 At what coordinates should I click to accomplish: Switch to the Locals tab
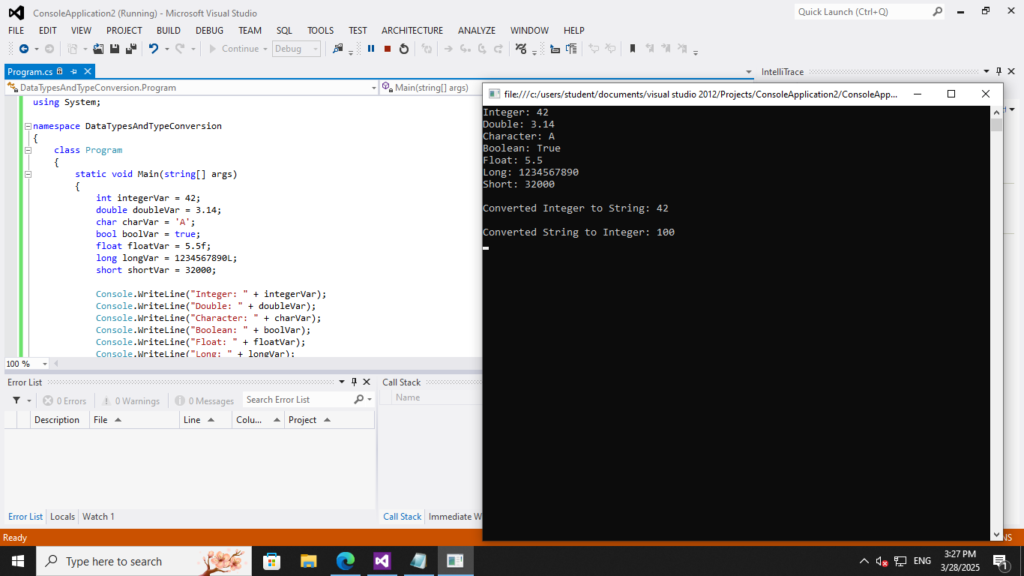coord(62,517)
